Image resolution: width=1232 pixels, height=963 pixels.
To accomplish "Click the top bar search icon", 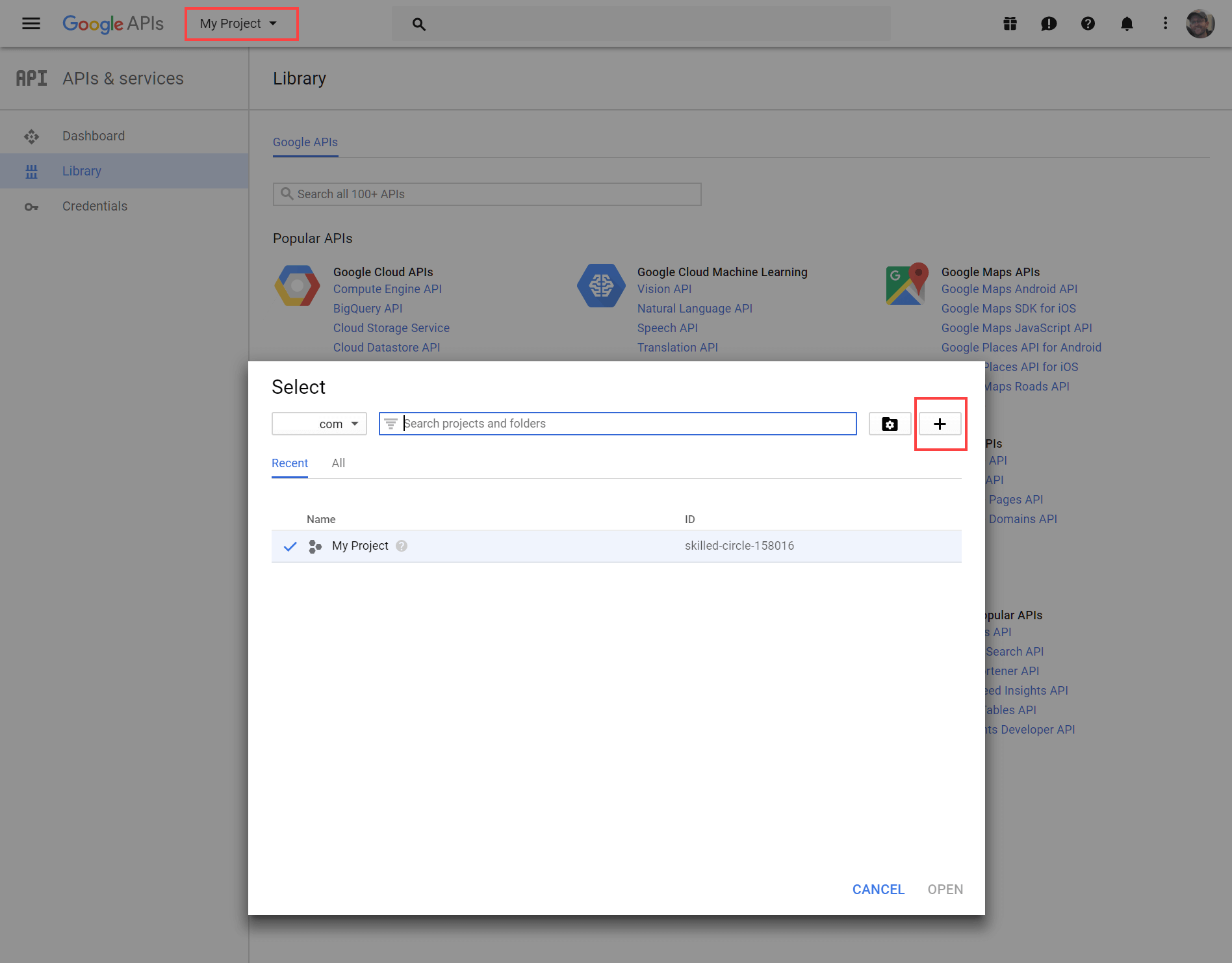I will (x=418, y=24).
